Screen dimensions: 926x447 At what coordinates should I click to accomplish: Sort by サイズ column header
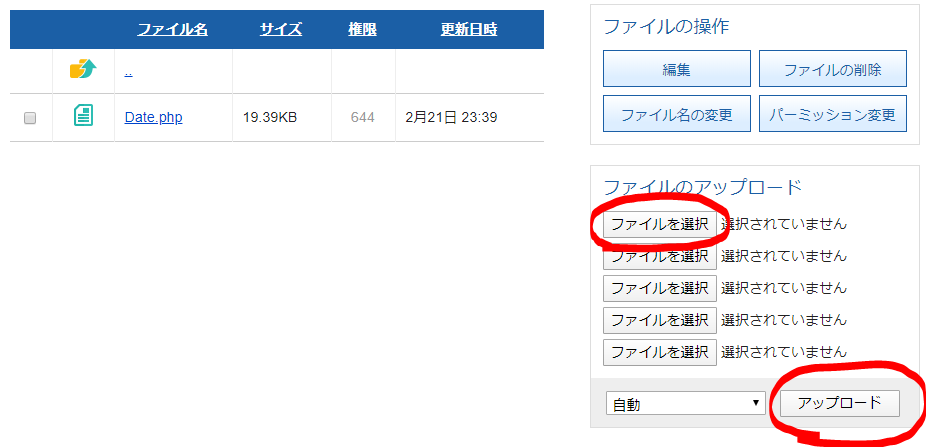click(x=281, y=30)
